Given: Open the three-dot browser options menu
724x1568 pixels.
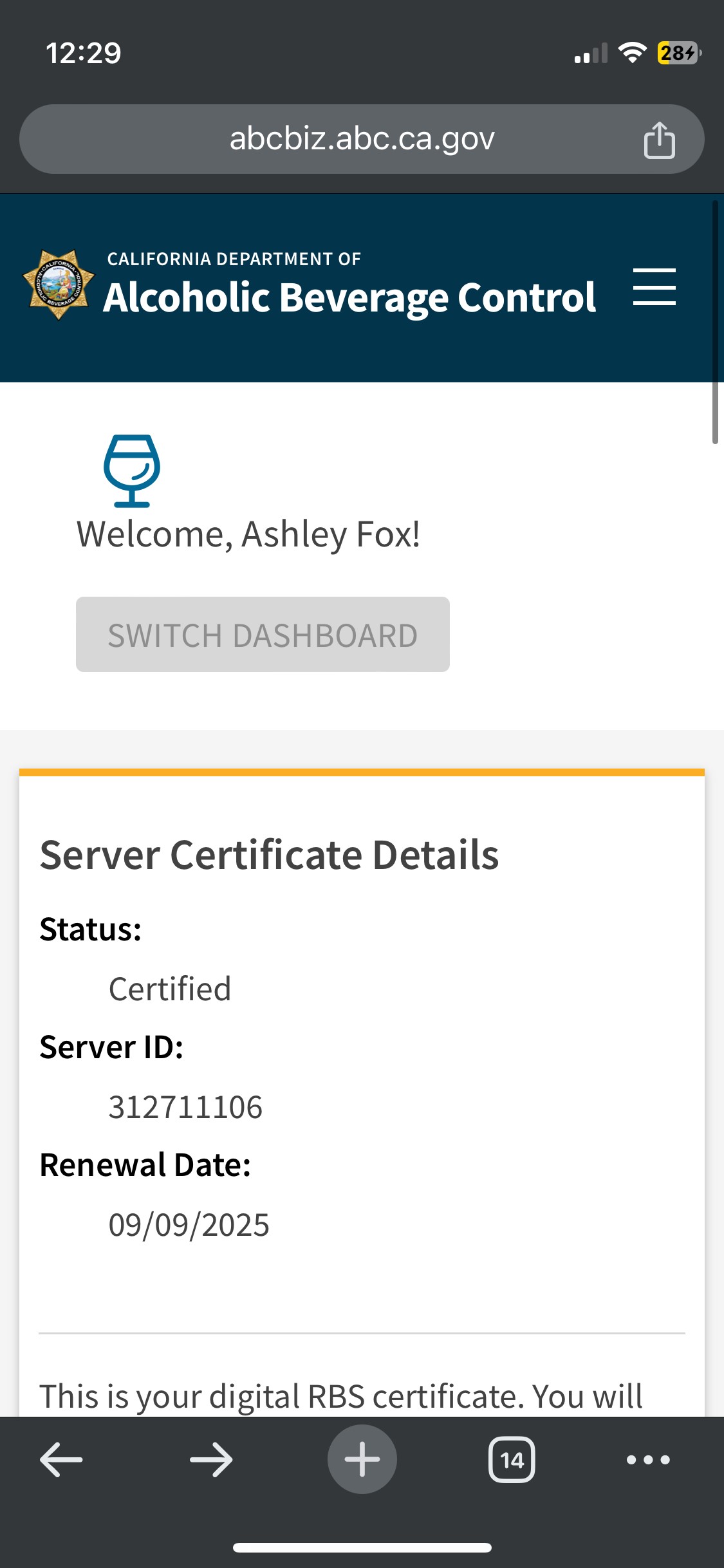Looking at the screenshot, I should pyautogui.click(x=648, y=1459).
